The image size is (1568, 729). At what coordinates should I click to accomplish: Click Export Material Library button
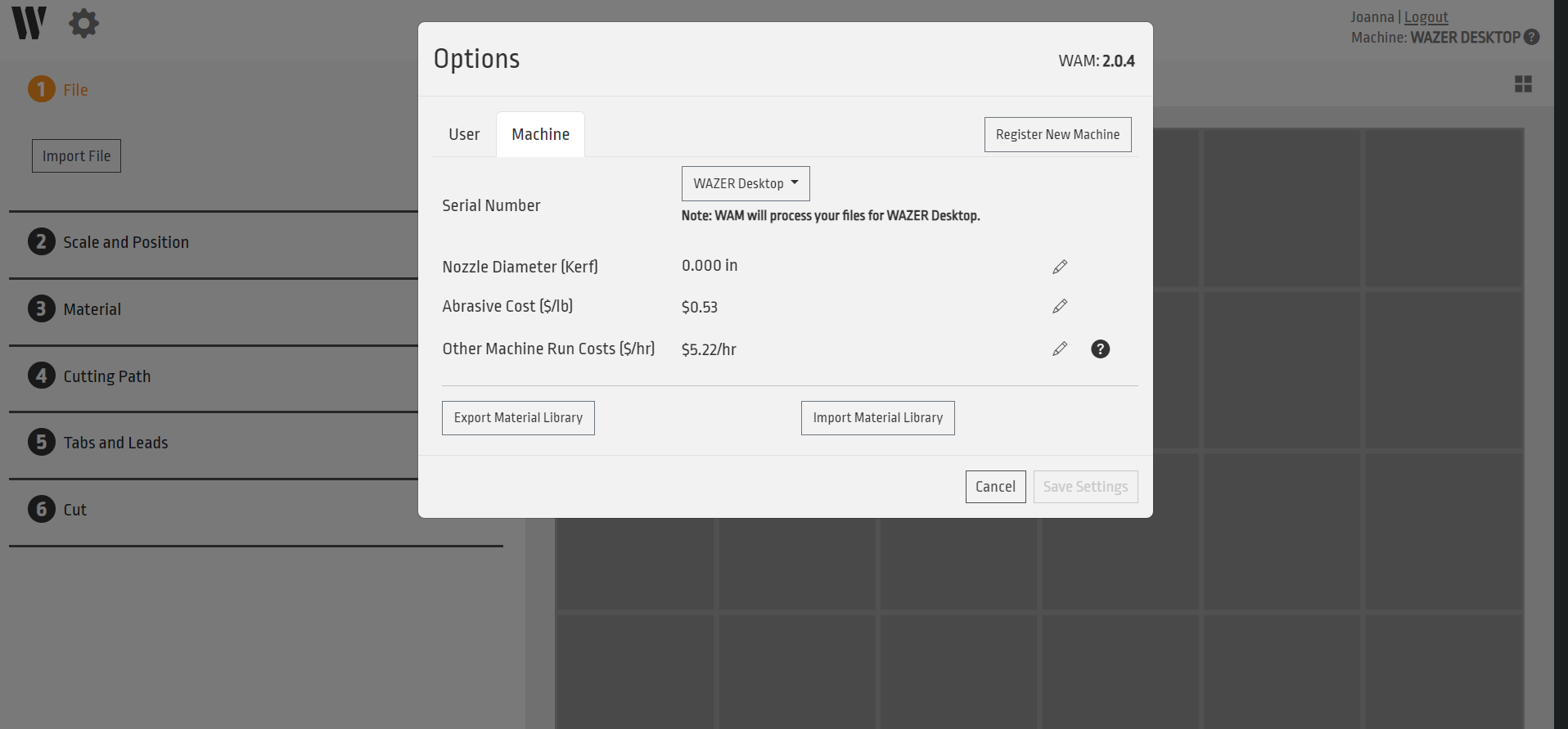(518, 418)
